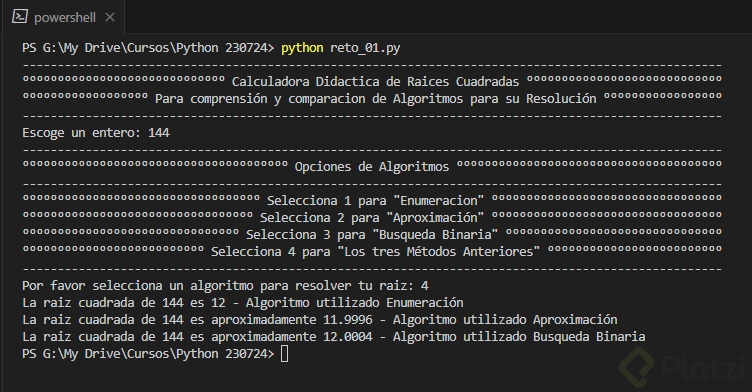
Task: Click the line 'Selecciona 3 para "Busqueda Binaria"'
Action: (372, 235)
